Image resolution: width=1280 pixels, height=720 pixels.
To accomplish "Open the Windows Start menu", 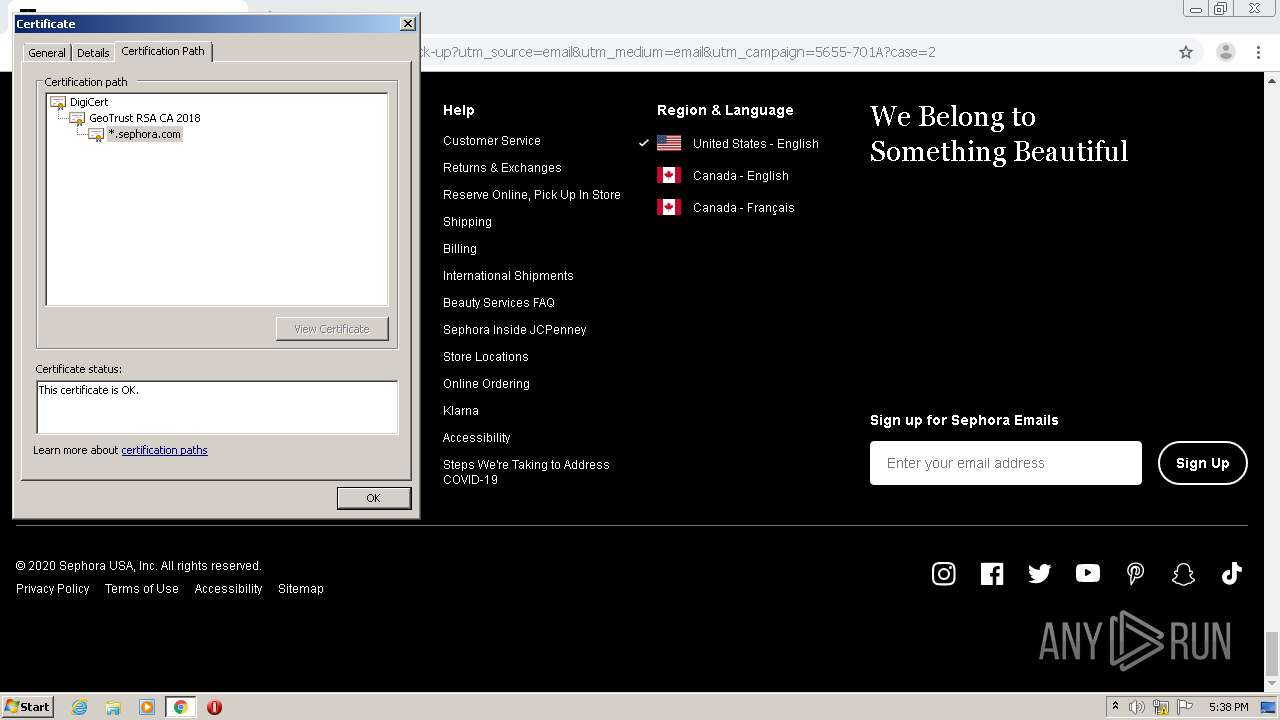I will click(28, 707).
